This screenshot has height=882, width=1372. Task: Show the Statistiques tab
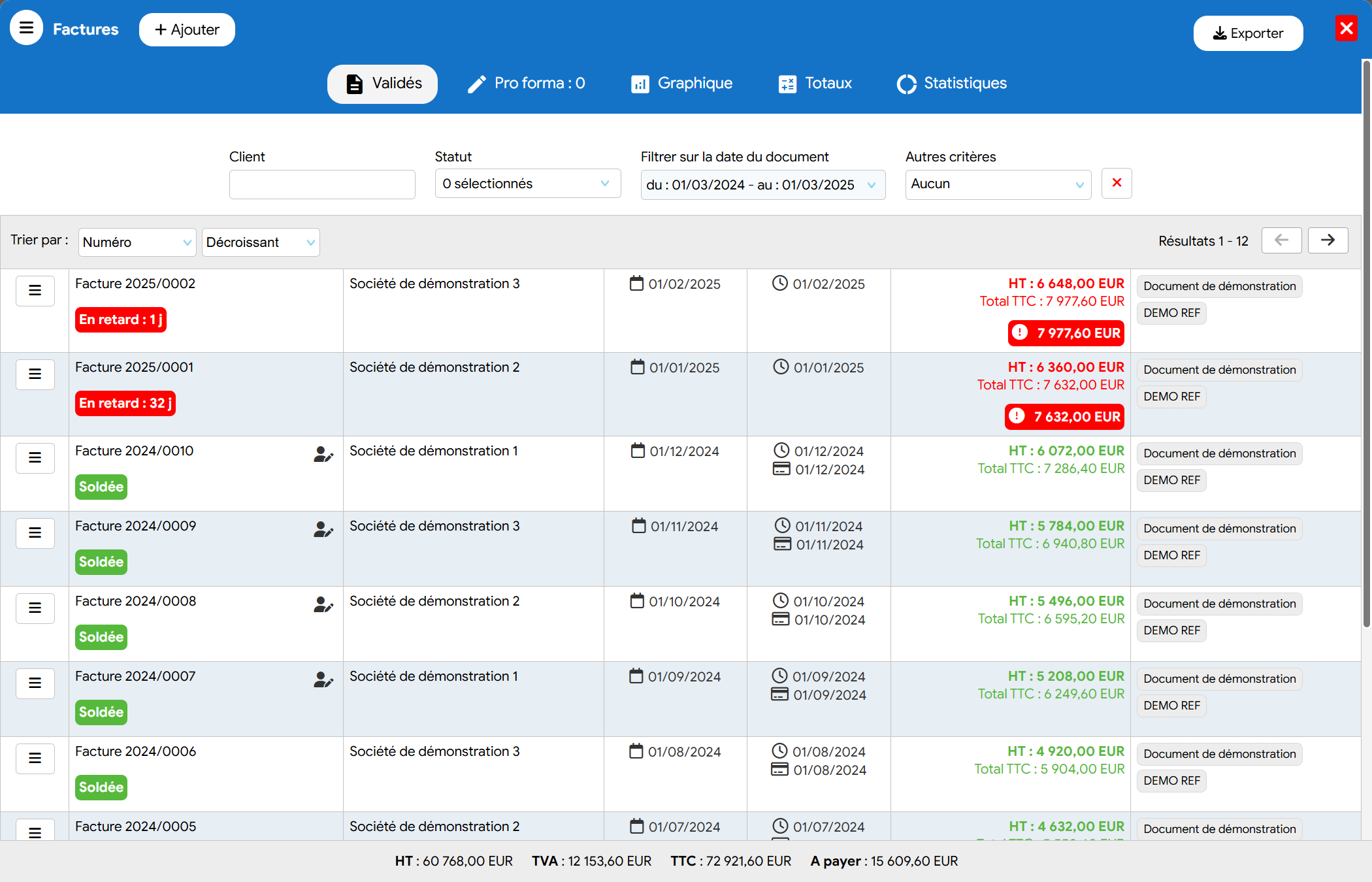952,84
